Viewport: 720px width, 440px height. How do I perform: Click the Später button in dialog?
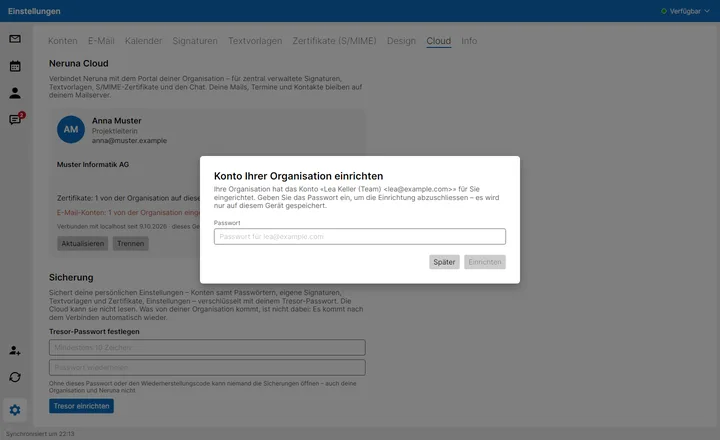pyautogui.click(x=444, y=262)
